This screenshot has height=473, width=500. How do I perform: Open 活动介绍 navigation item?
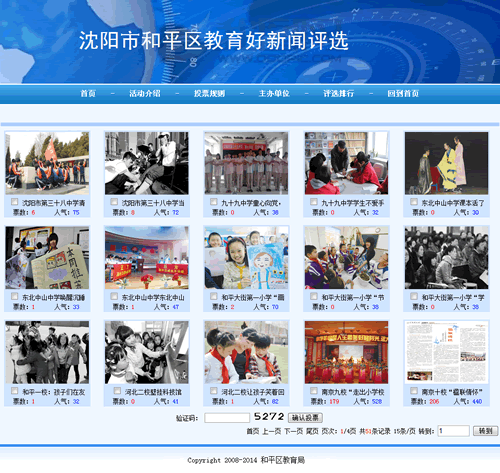(145, 93)
